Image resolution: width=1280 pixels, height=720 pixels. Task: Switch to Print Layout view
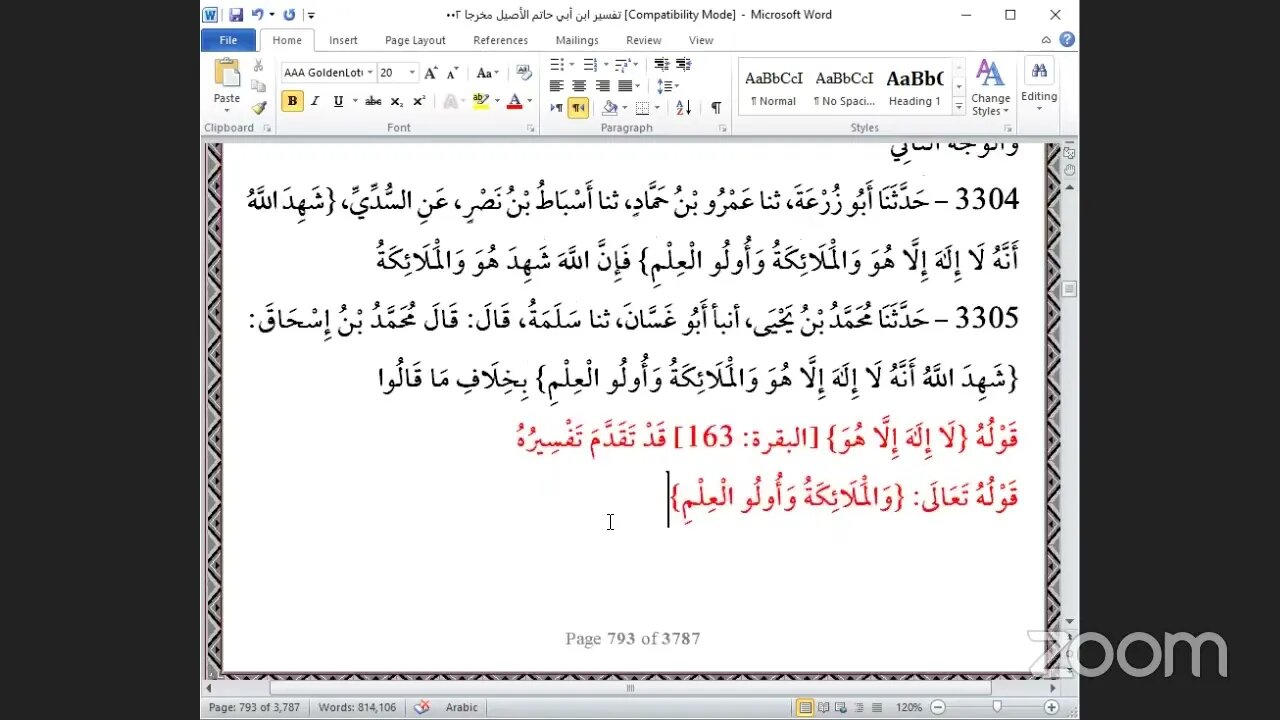[805, 707]
